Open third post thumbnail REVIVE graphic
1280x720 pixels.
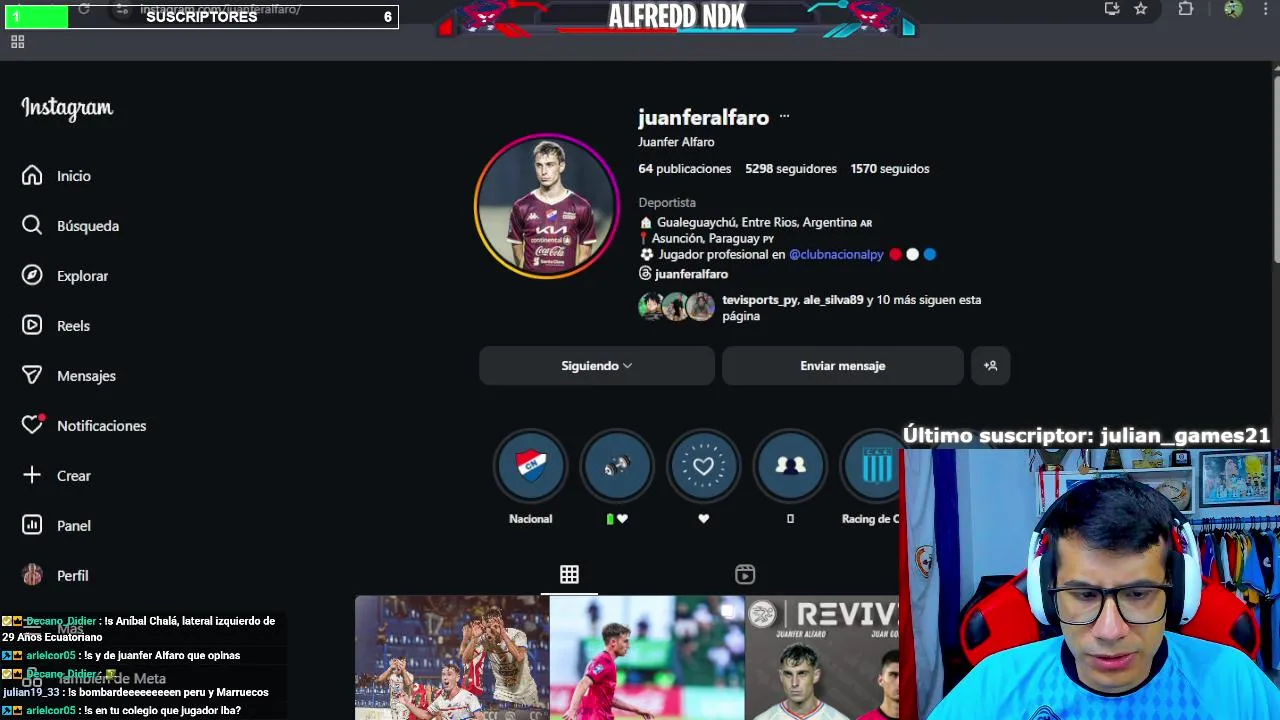(822, 657)
